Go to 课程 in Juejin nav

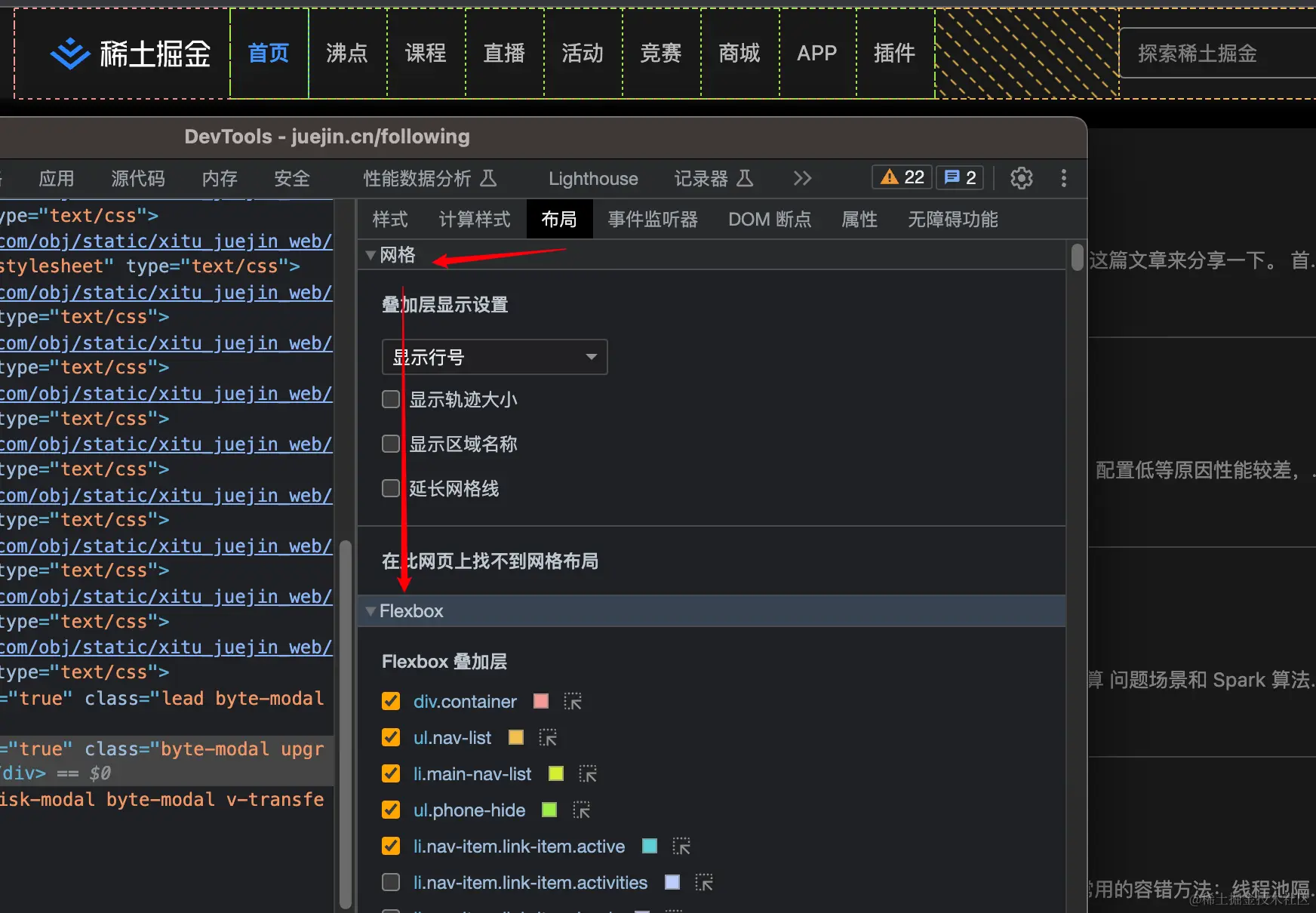[426, 54]
